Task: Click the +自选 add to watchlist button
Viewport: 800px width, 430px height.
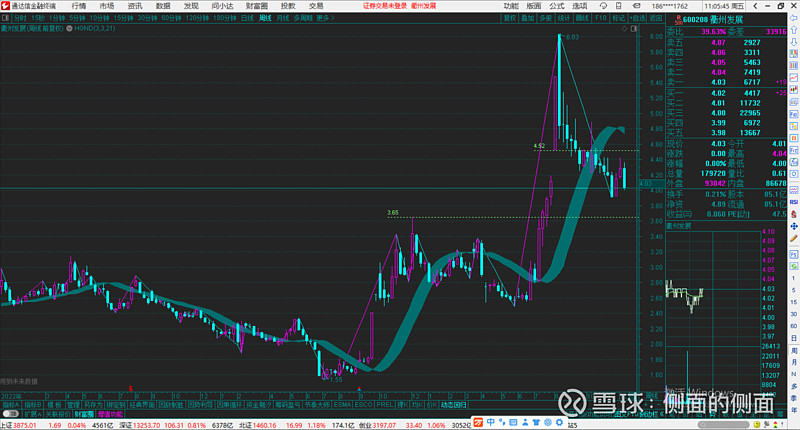Action: [637, 18]
